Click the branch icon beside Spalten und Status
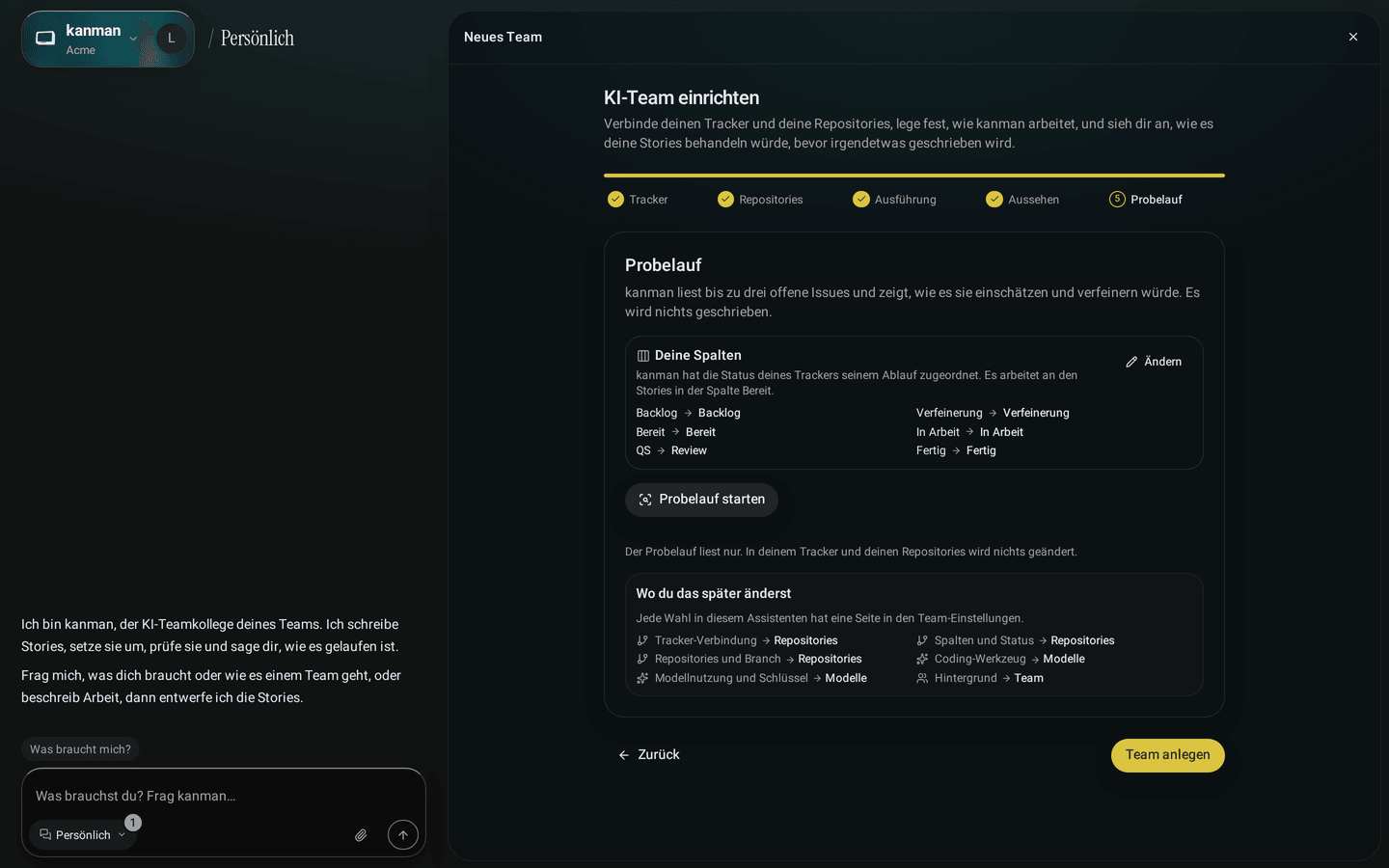1389x868 pixels. coord(922,640)
